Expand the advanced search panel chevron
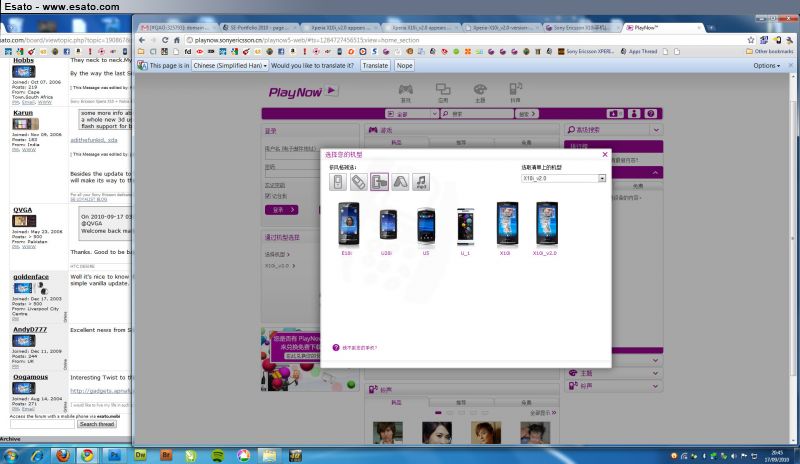800x464 pixels. (656, 130)
